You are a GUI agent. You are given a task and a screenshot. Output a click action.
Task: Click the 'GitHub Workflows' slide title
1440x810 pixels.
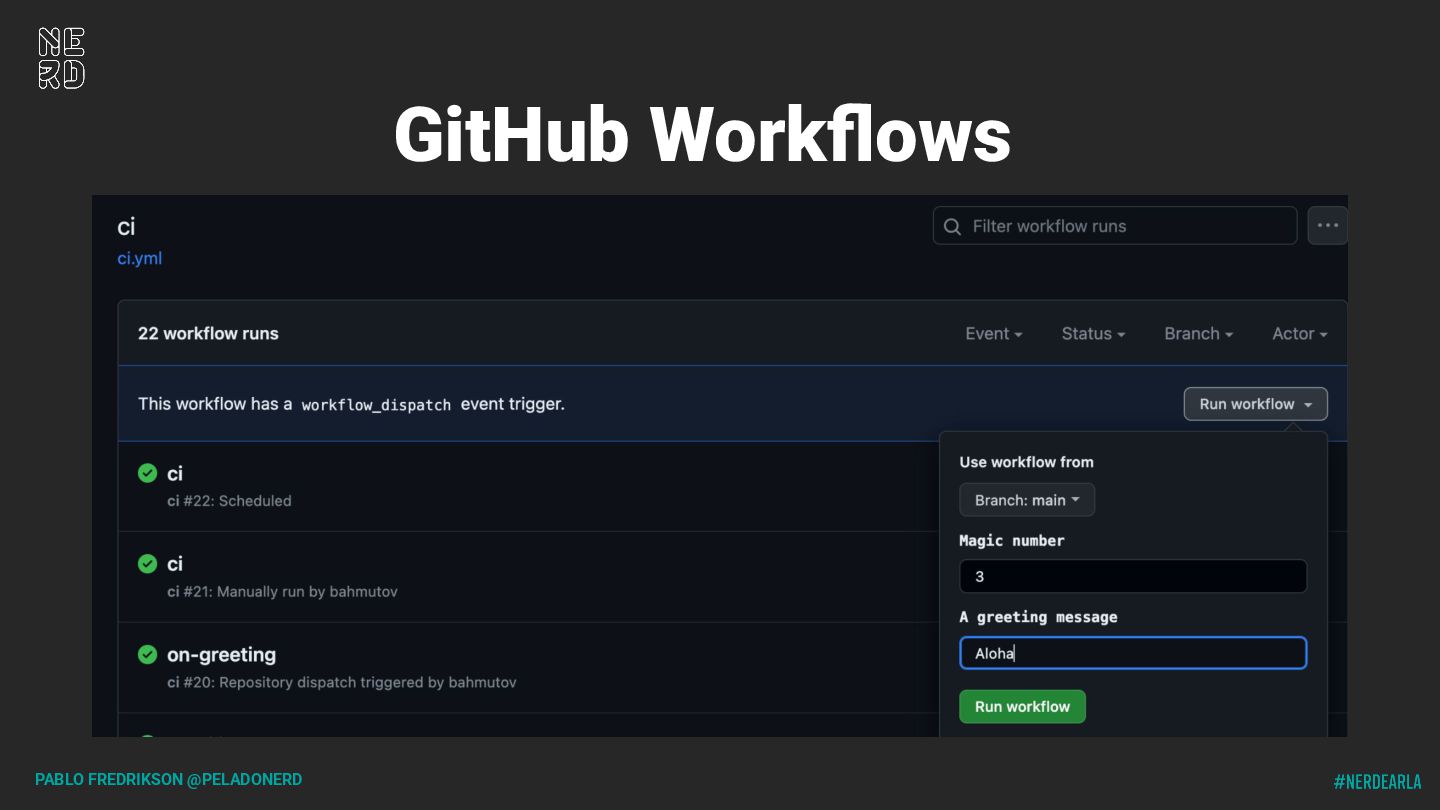(x=702, y=135)
